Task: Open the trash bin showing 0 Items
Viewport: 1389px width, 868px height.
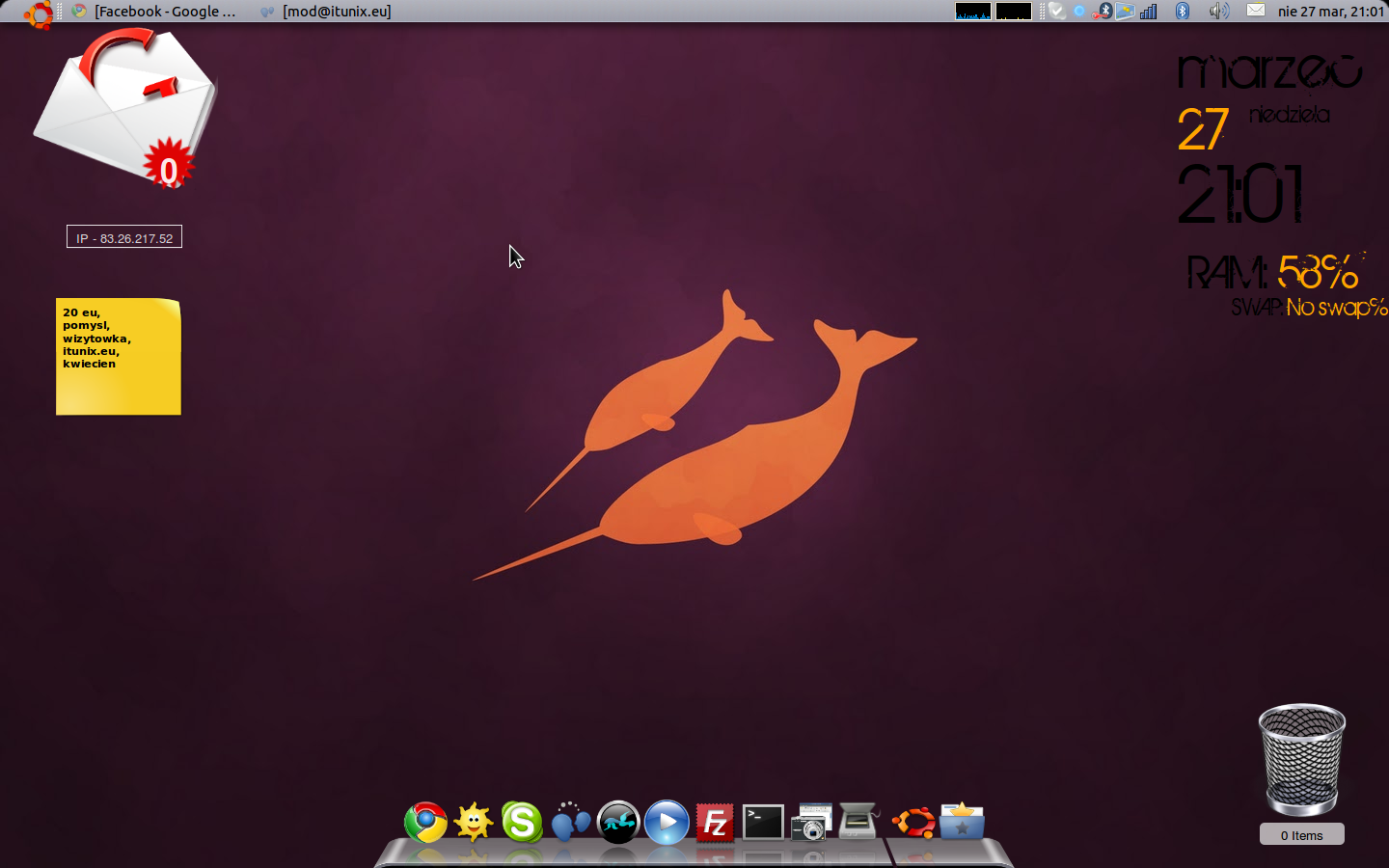Action: point(1301,761)
